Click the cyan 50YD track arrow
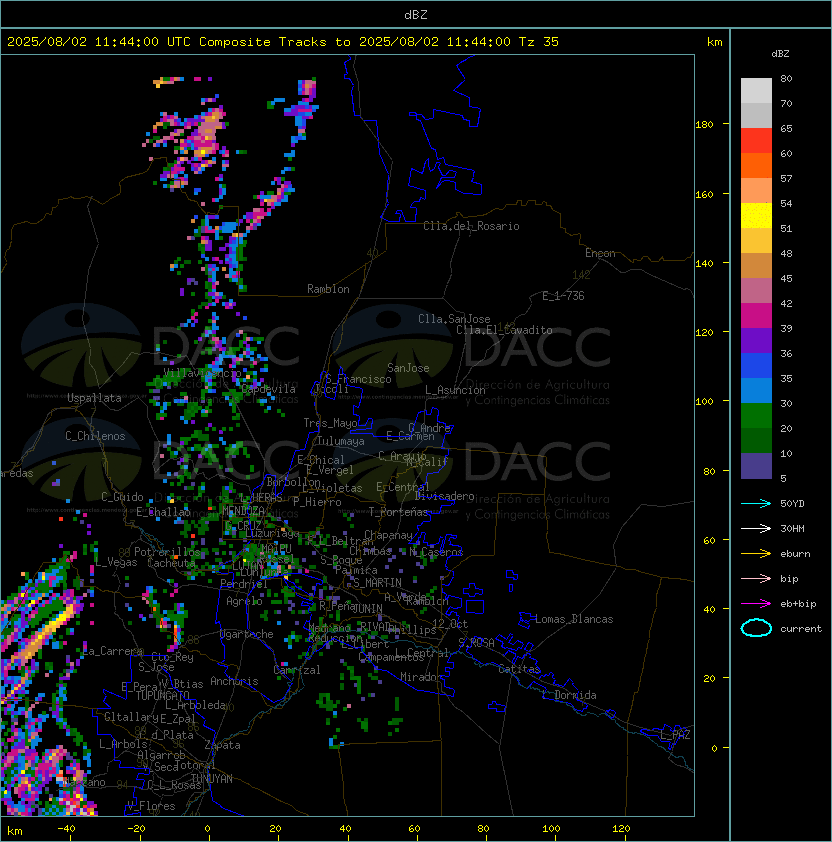 point(756,503)
